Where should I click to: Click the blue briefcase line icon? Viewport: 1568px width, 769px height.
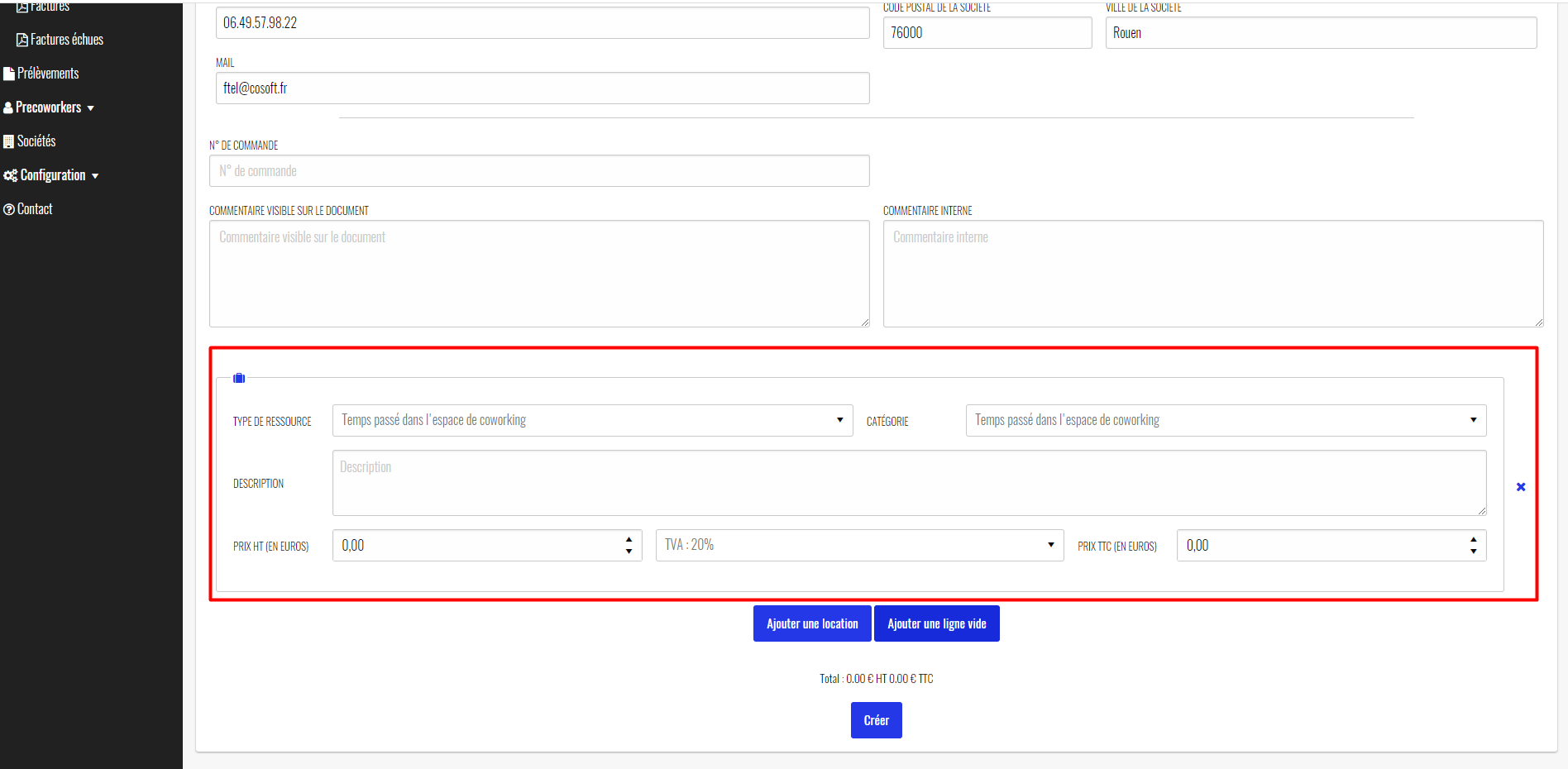point(239,378)
